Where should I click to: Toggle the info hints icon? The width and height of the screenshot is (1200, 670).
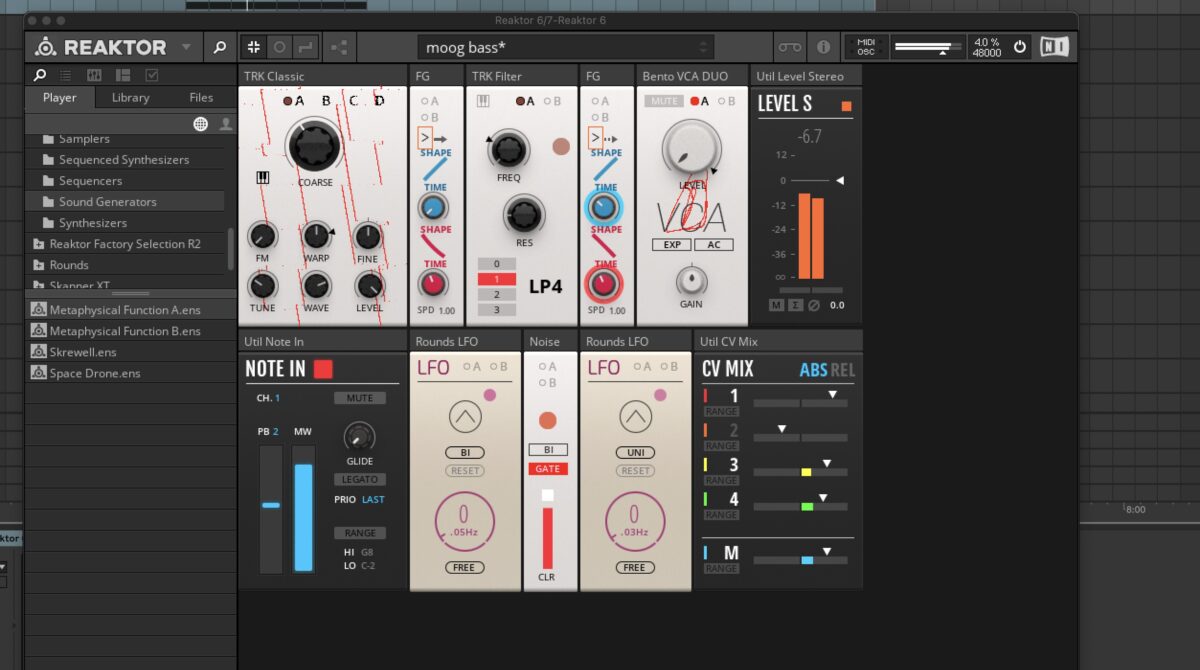coord(823,47)
